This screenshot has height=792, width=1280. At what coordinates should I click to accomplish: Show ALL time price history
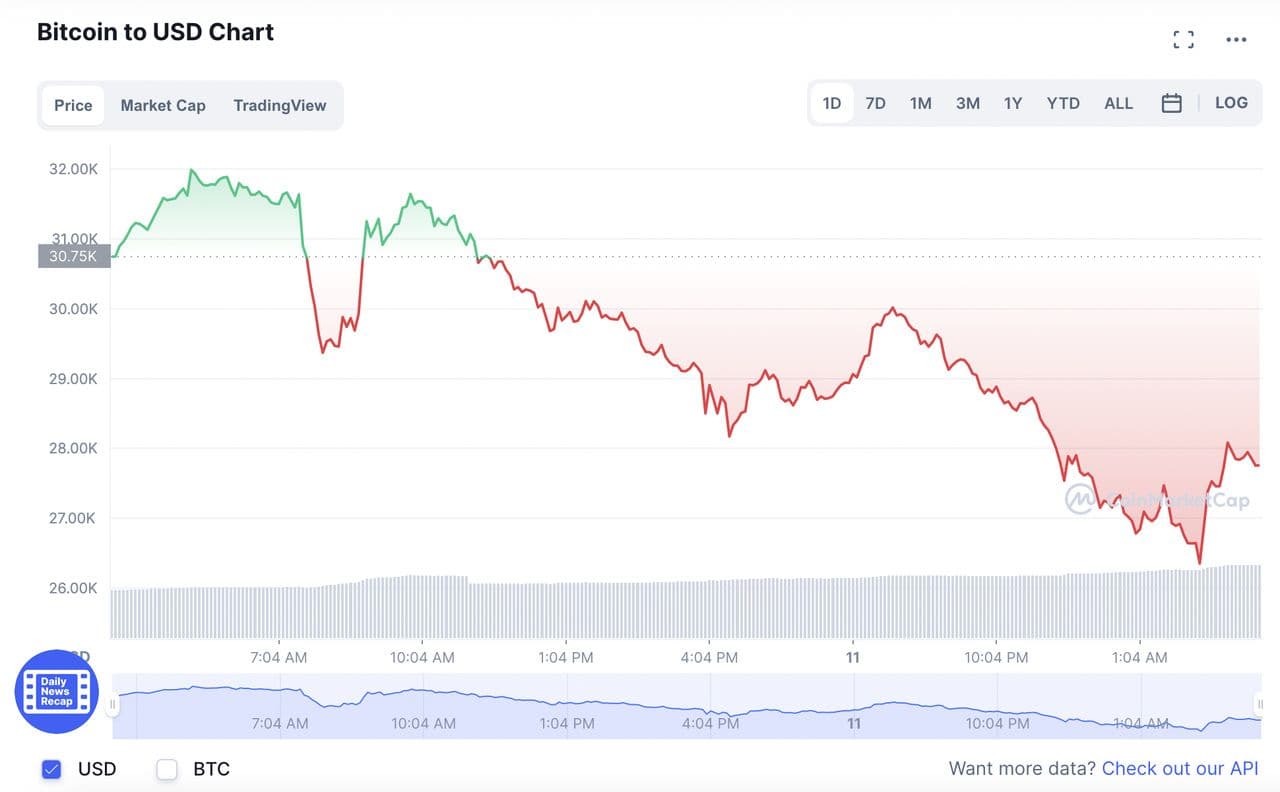click(x=1118, y=103)
